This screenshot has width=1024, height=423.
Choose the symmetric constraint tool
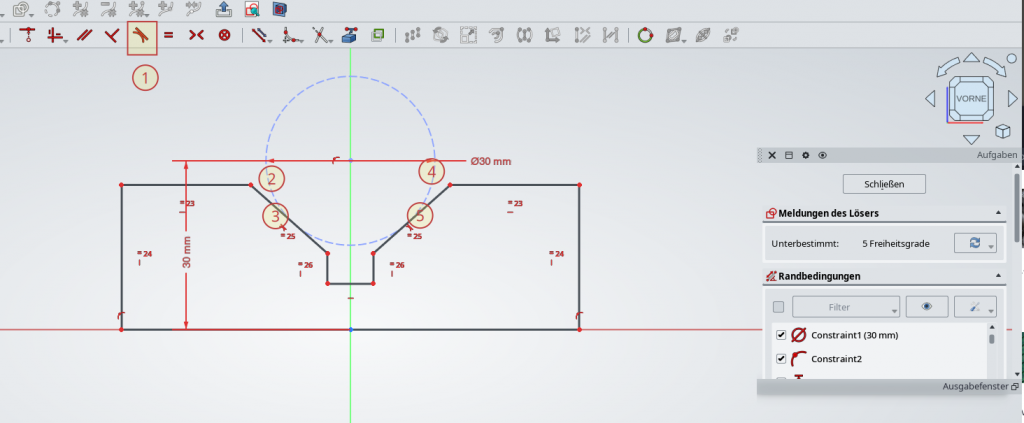tap(196, 36)
